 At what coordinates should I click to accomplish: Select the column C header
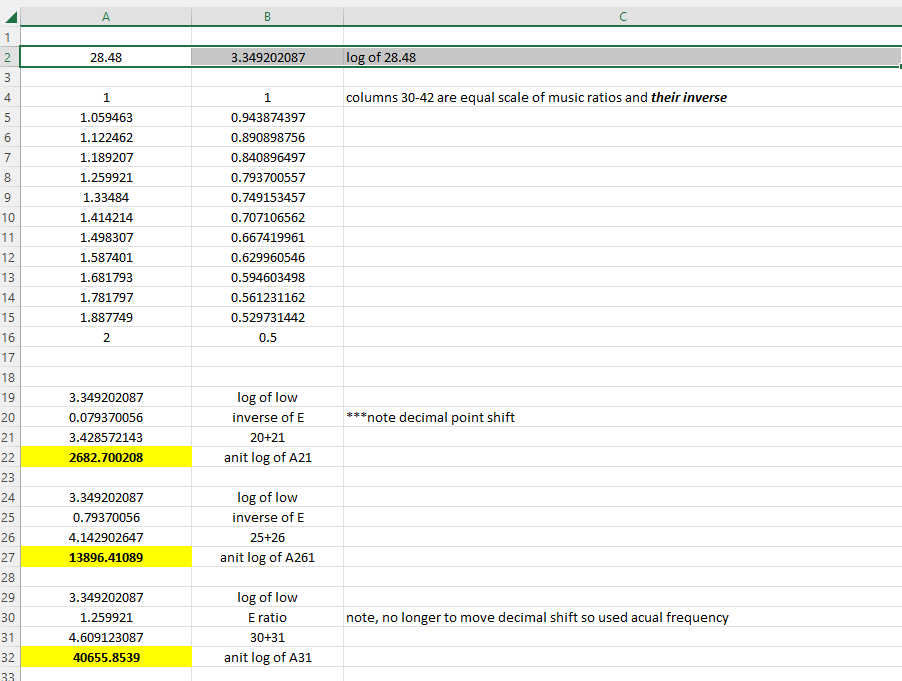[622, 17]
